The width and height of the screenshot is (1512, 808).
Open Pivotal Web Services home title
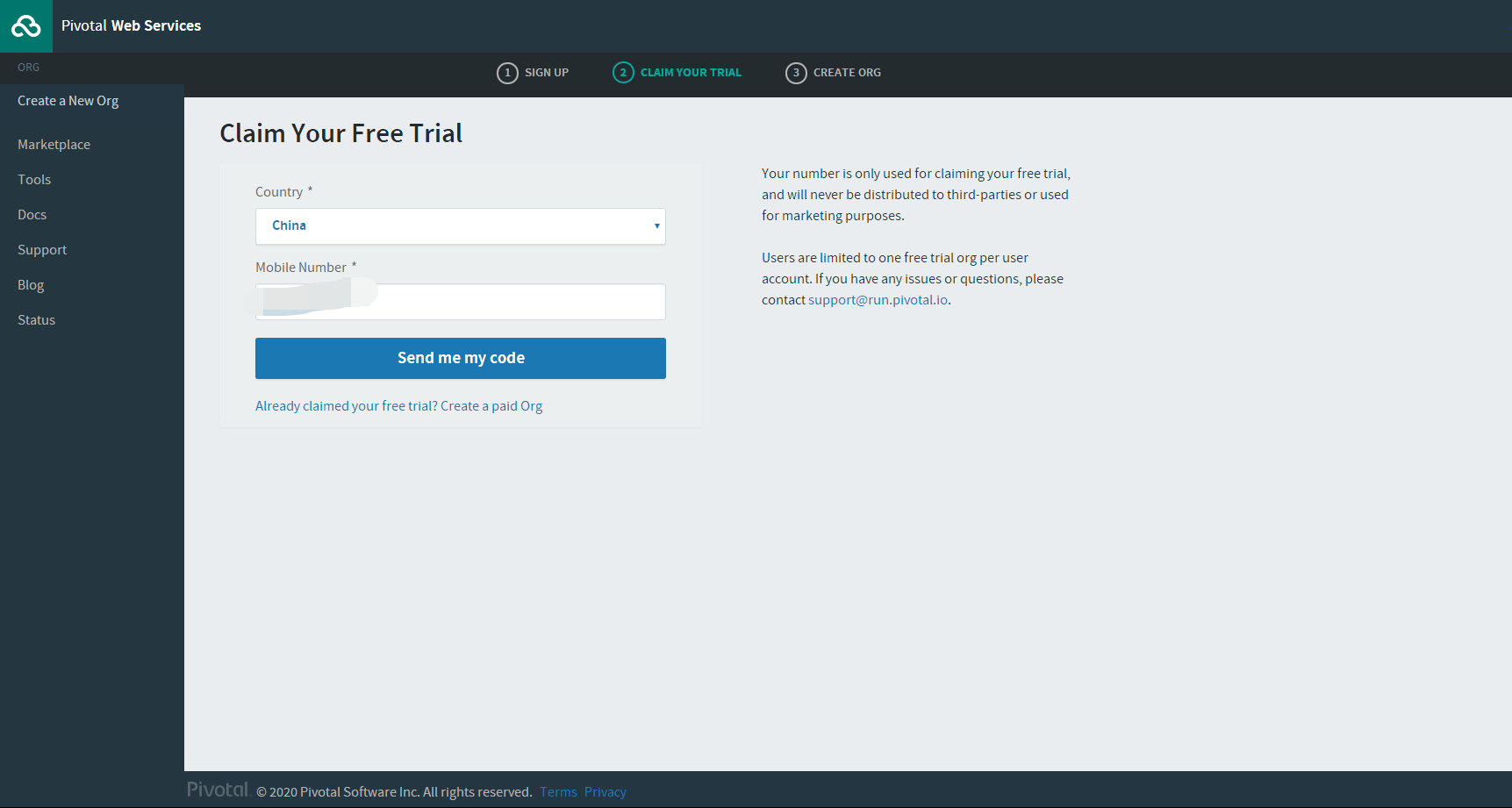(131, 26)
